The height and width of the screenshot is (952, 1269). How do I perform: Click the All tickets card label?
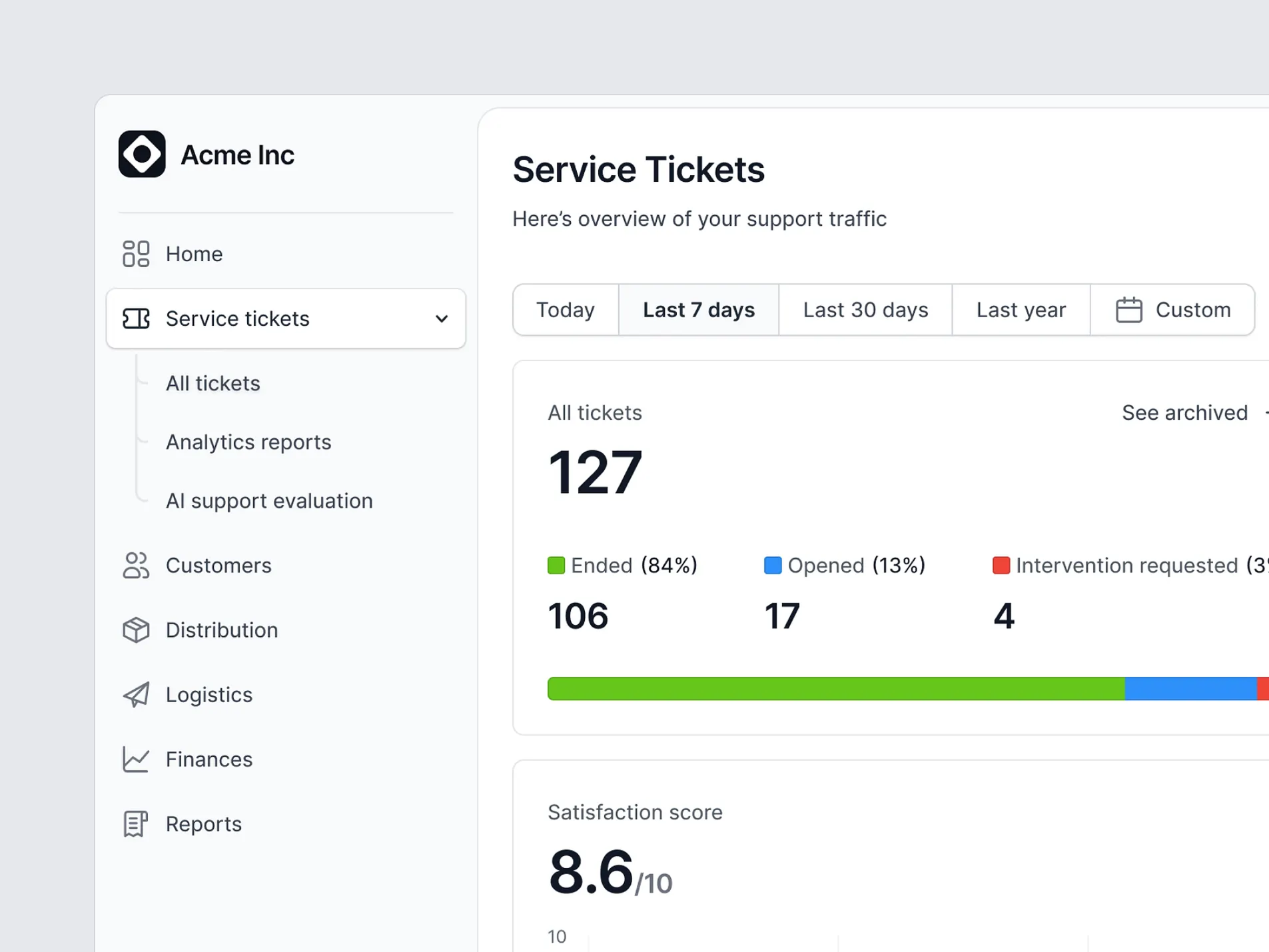pyautogui.click(x=594, y=412)
